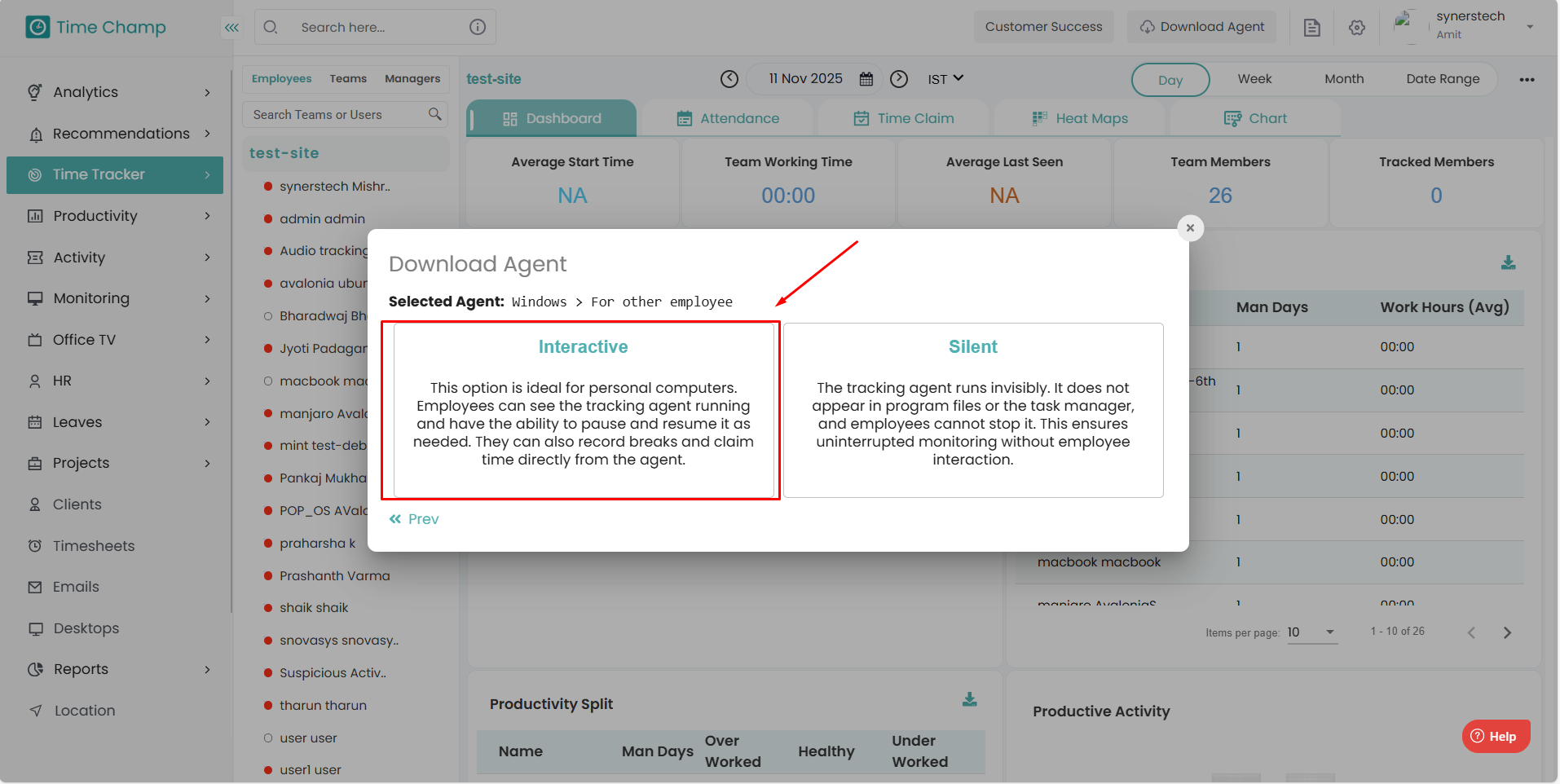Click the Search Teams or Users magnifier icon

[435, 114]
